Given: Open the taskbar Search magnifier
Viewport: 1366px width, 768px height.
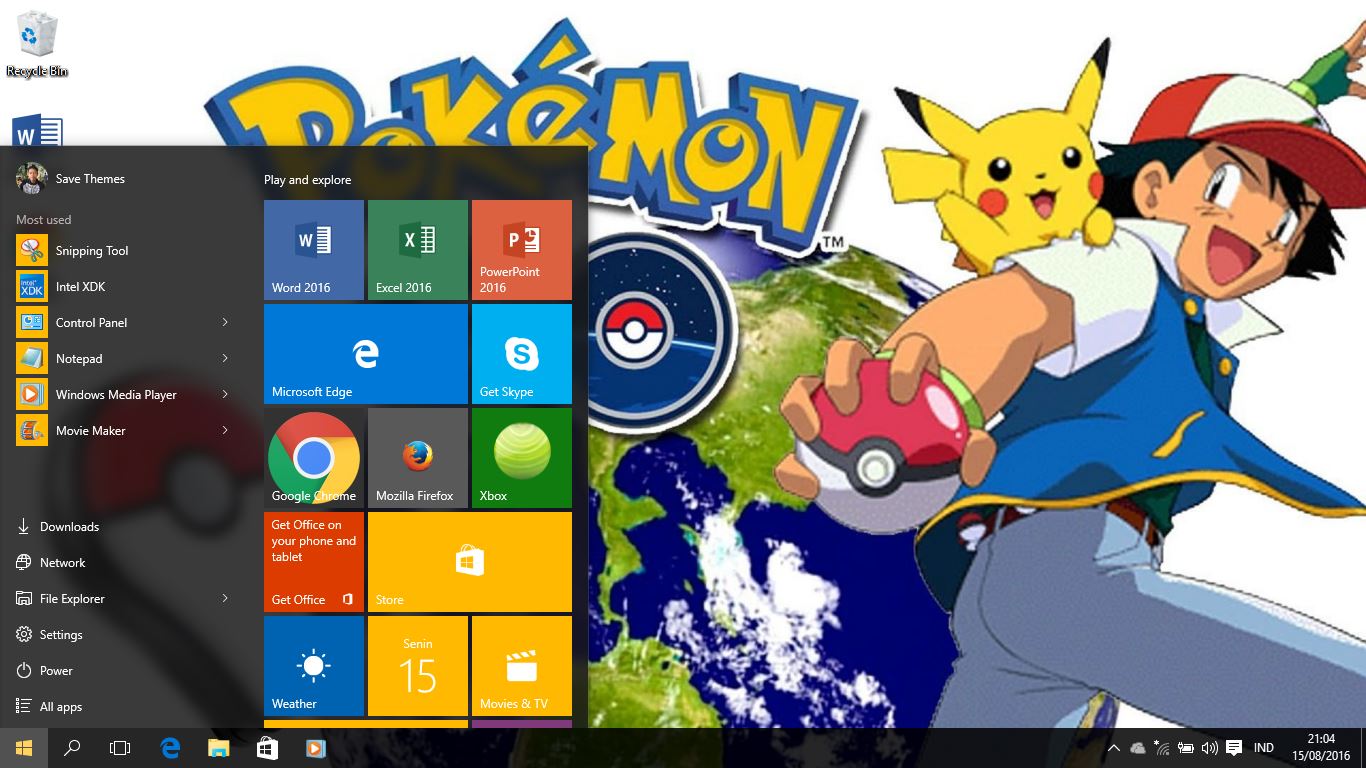Looking at the screenshot, I should (72, 748).
